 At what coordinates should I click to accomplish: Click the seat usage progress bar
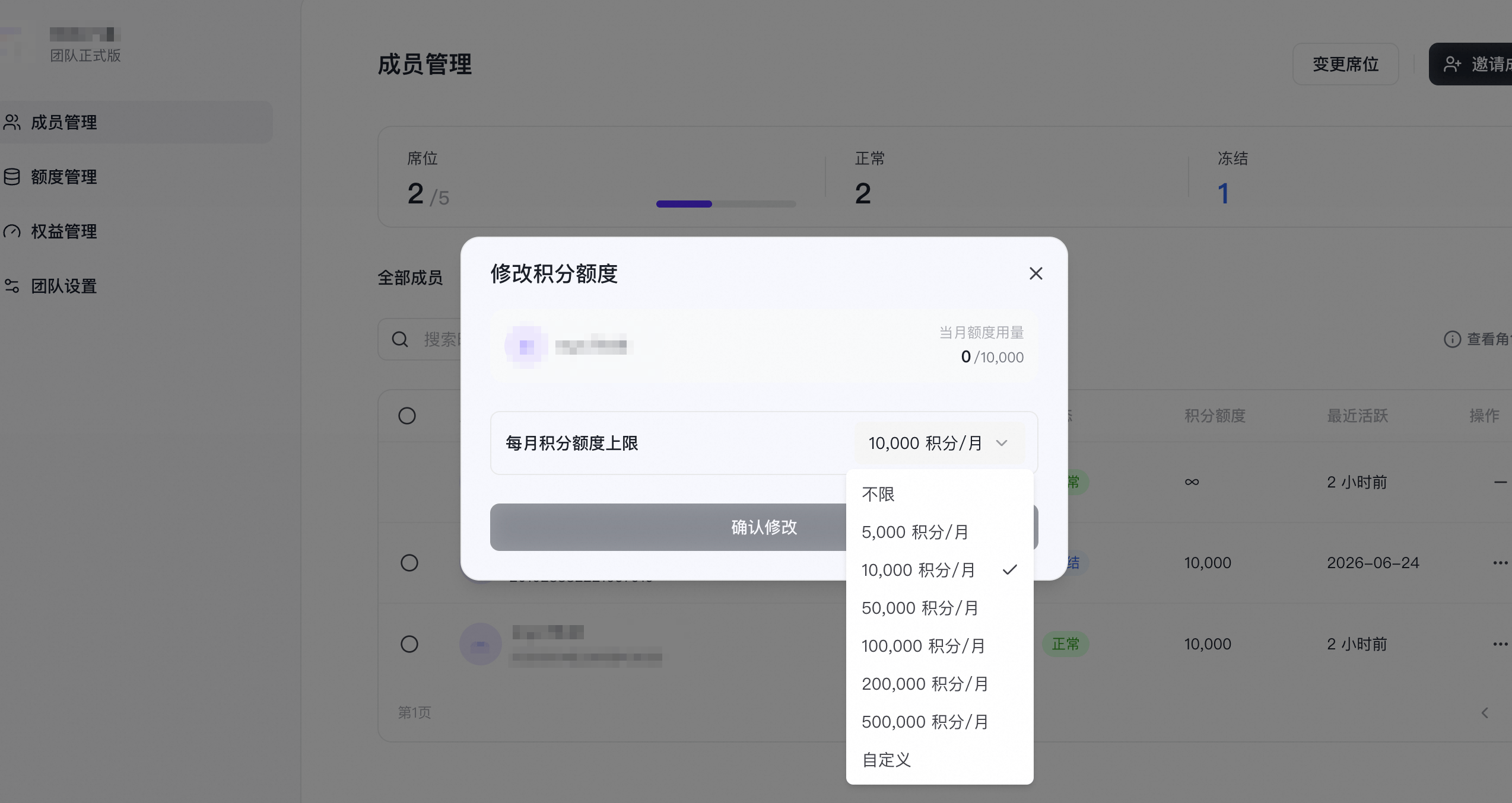(726, 204)
